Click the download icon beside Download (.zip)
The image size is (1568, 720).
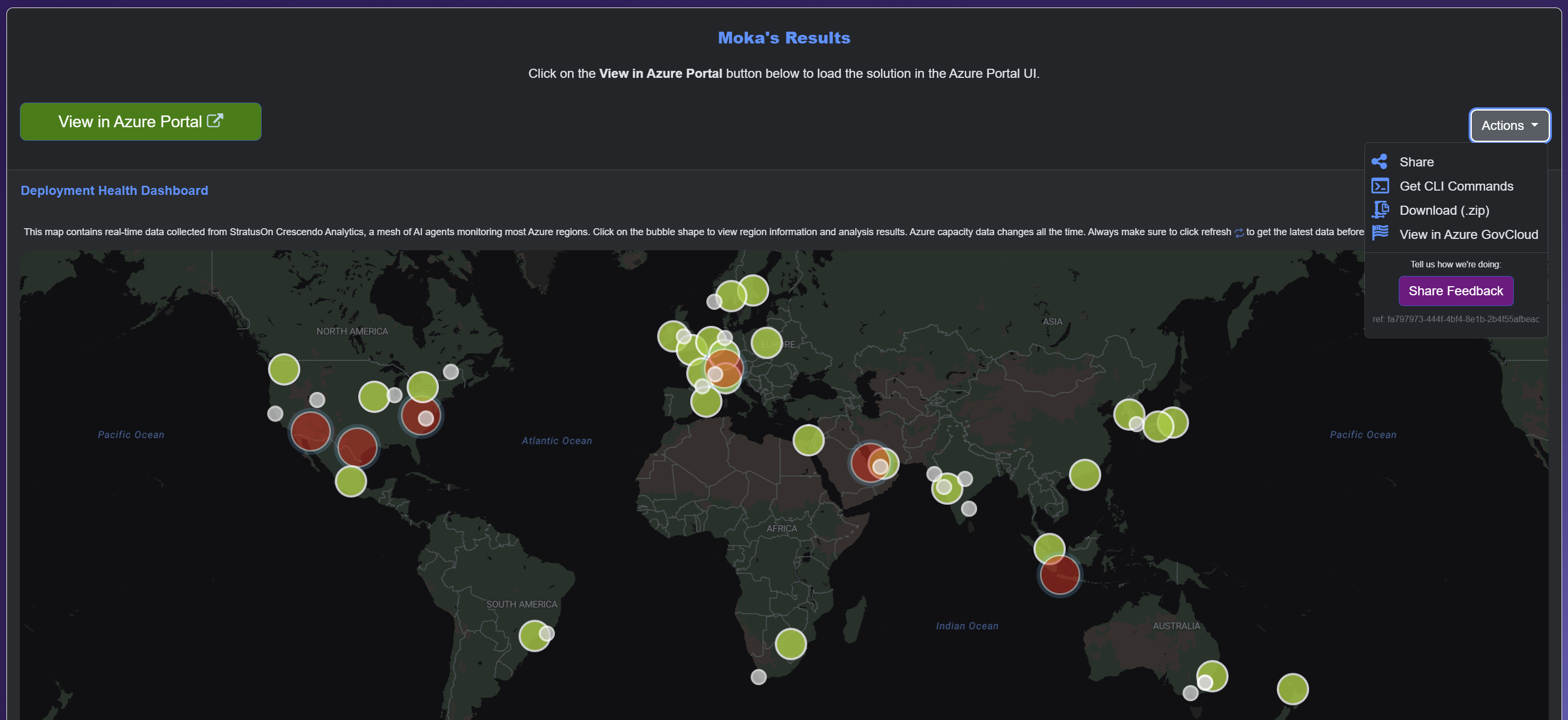(x=1380, y=209)
